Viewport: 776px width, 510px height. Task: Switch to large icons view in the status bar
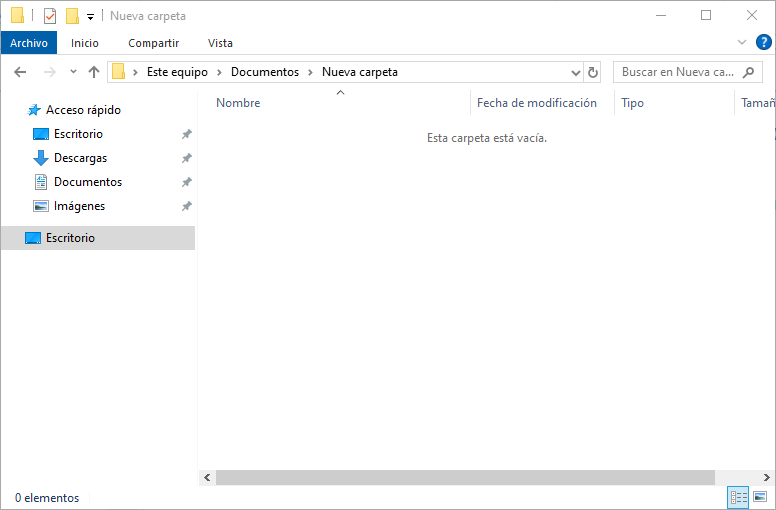tap(760, 497)
